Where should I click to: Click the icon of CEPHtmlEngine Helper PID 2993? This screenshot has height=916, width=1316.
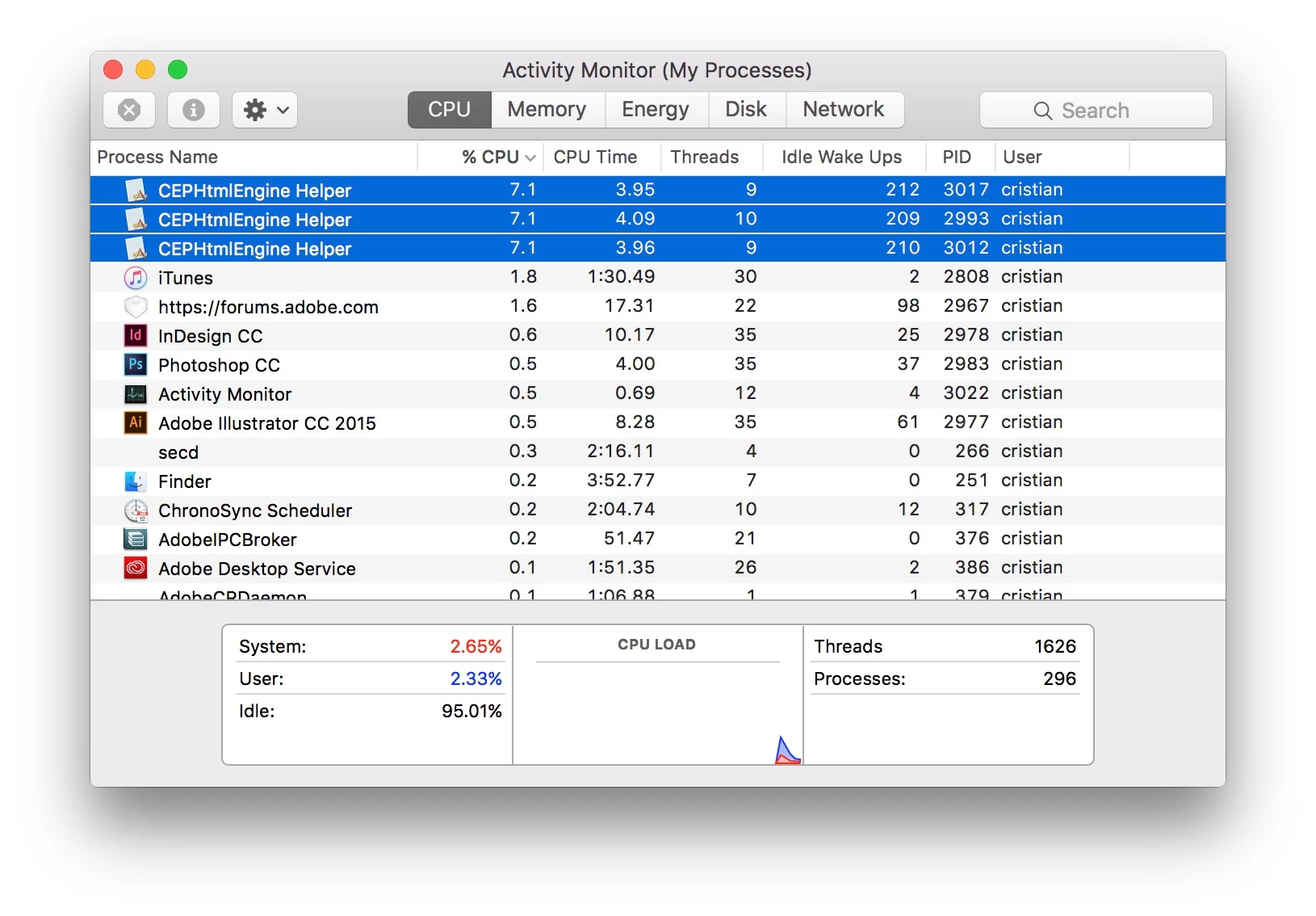[136, 220]
